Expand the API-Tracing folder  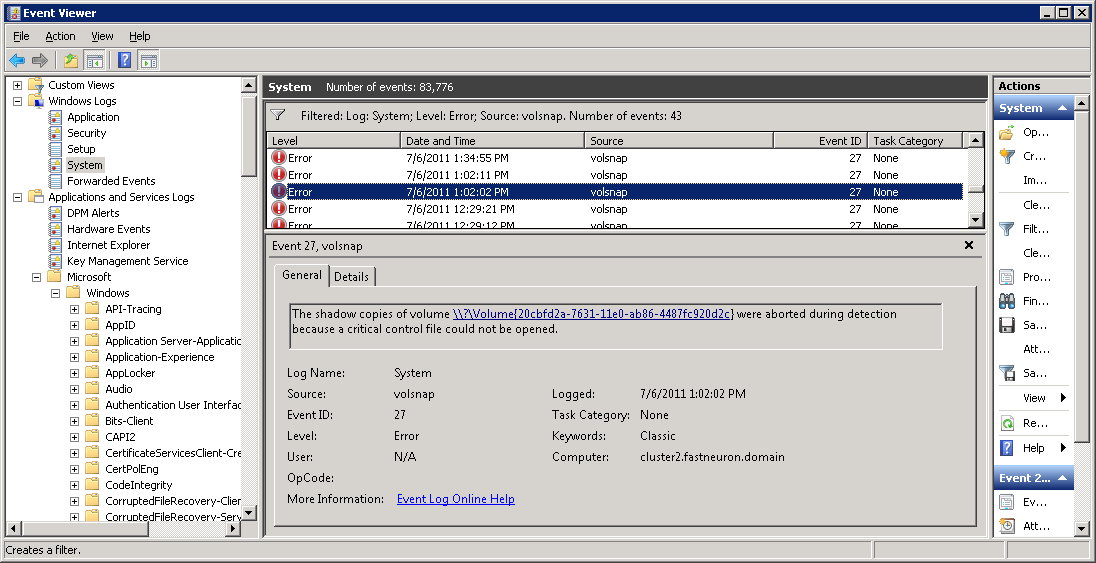pos(74,309)
